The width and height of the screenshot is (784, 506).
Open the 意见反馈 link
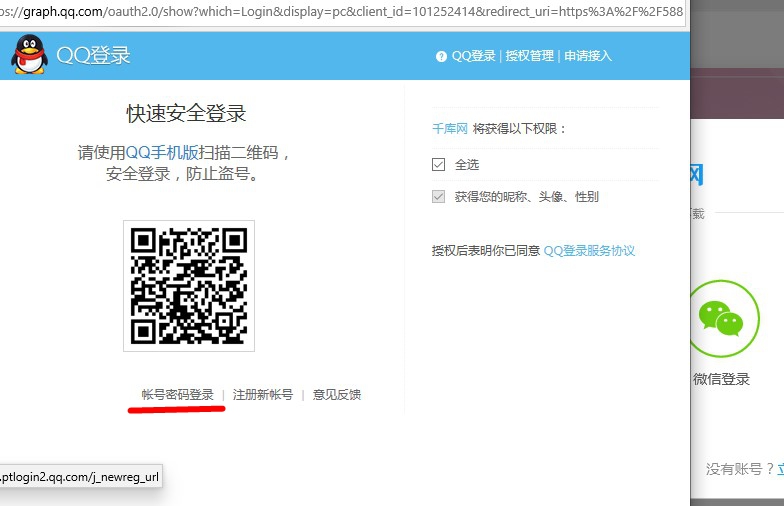(x=337, y=395)
